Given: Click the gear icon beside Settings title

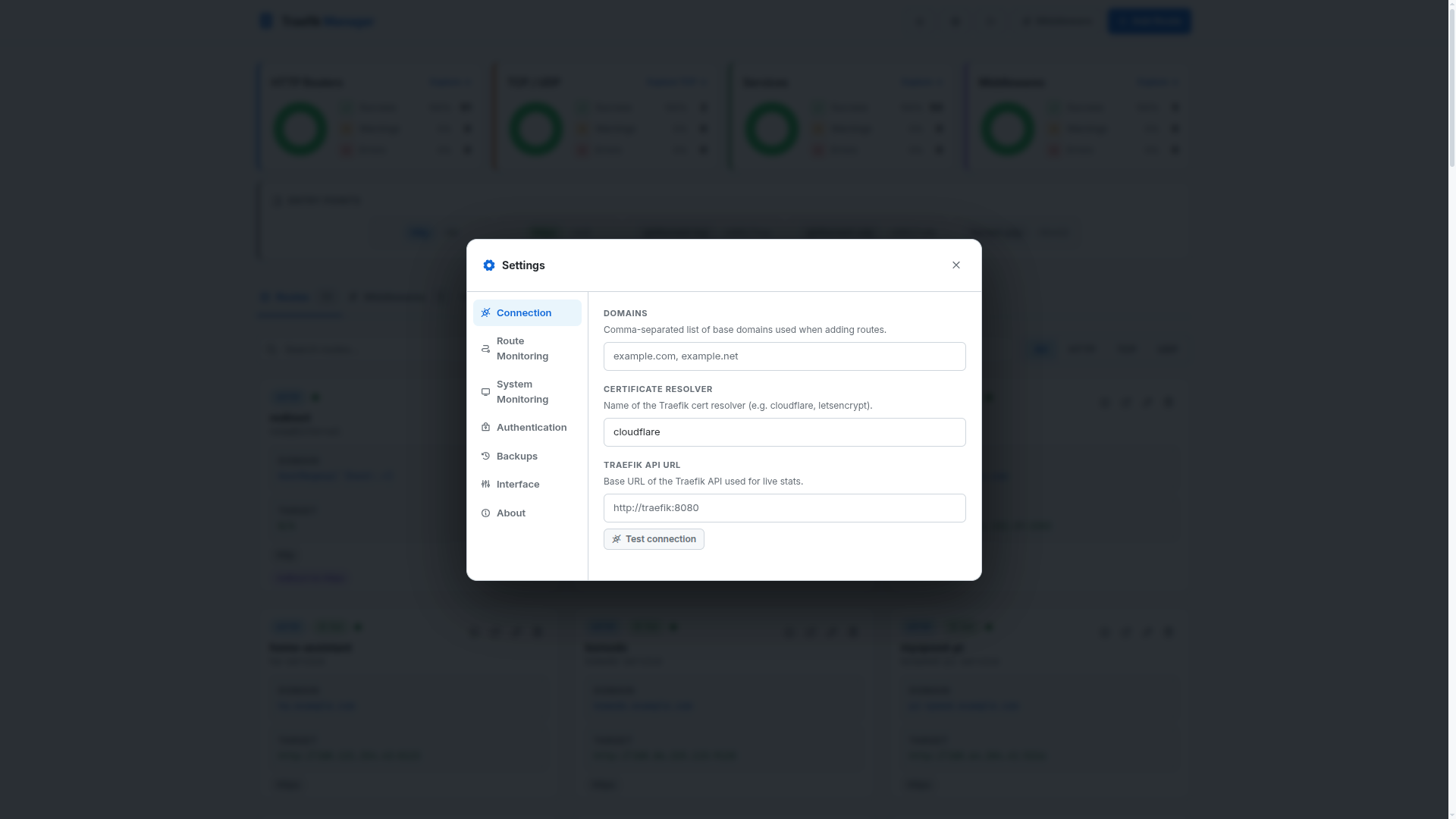Looking at the screenshot, I should tap(489, 265).
